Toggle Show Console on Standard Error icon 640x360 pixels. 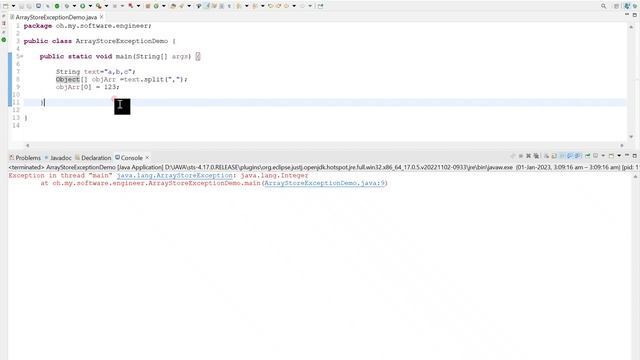point(577,156)
